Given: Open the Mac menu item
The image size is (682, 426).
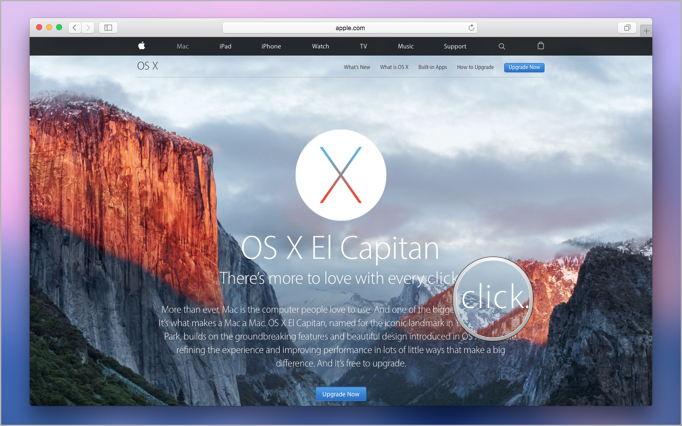Looking at the screenshot, I should 183,46.
